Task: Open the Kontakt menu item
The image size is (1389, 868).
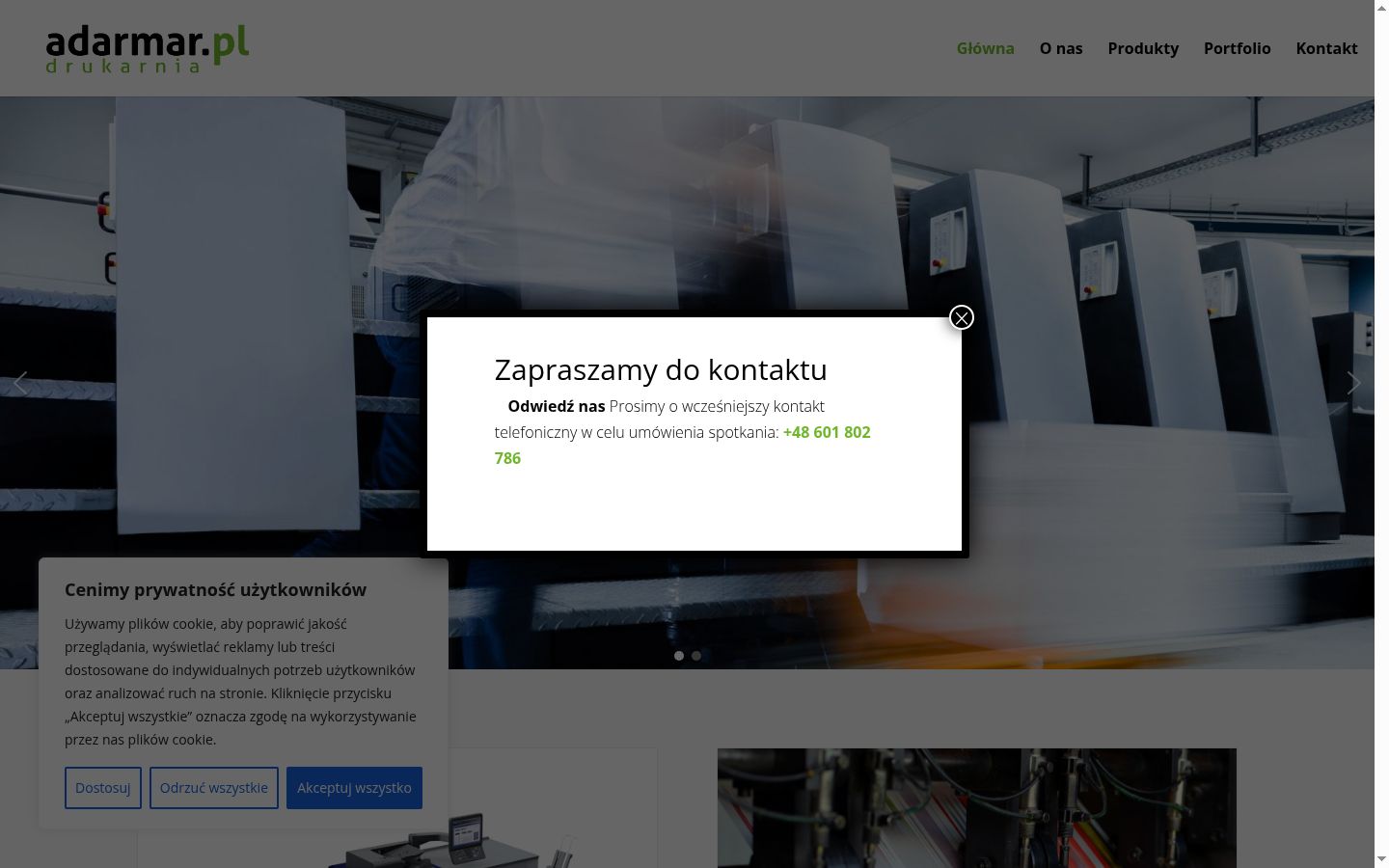Action: click(1326, 48)
